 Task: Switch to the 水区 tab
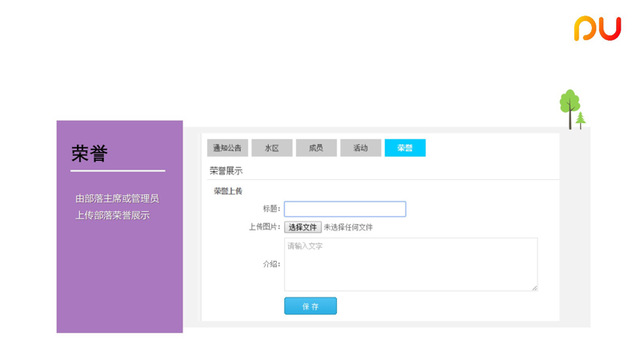272,148
